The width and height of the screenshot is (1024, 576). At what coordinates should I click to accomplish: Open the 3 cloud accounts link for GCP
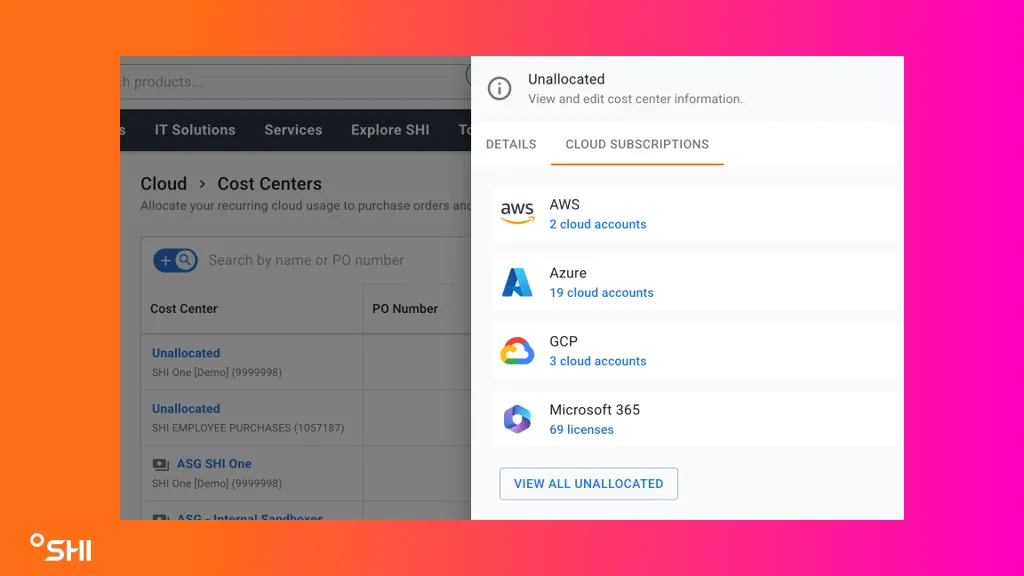[598, 361]
